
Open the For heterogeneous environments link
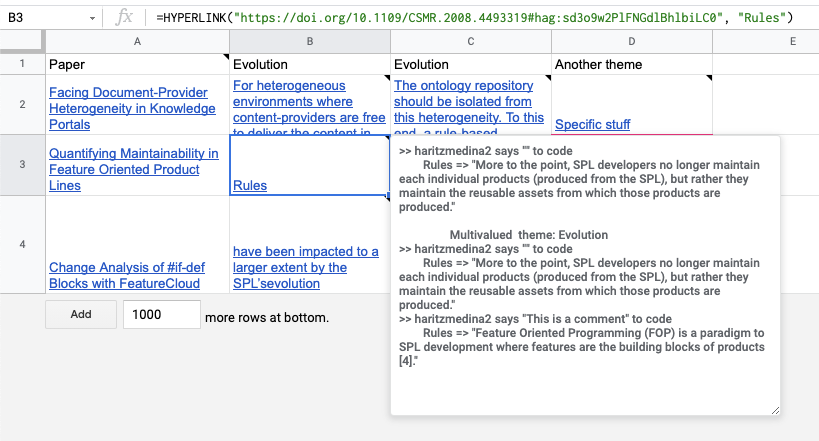309,107
